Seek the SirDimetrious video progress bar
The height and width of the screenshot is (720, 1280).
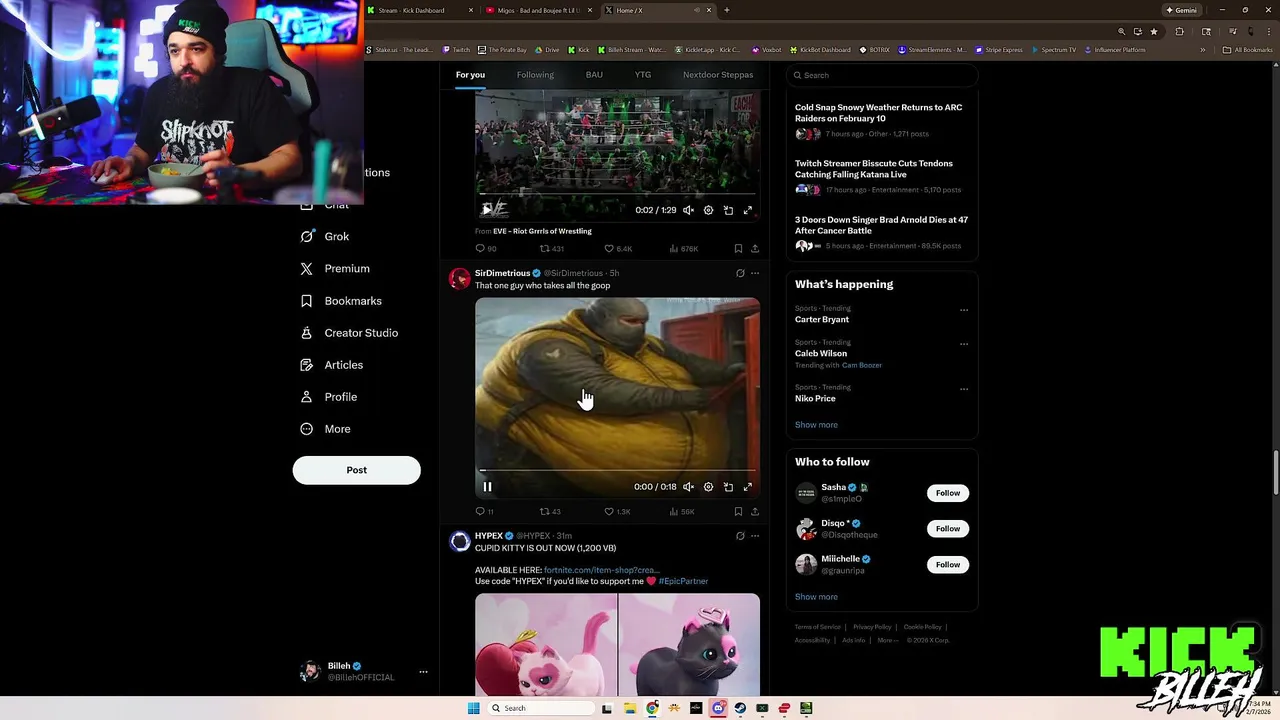pyautogui.click(x=617, y=470)
